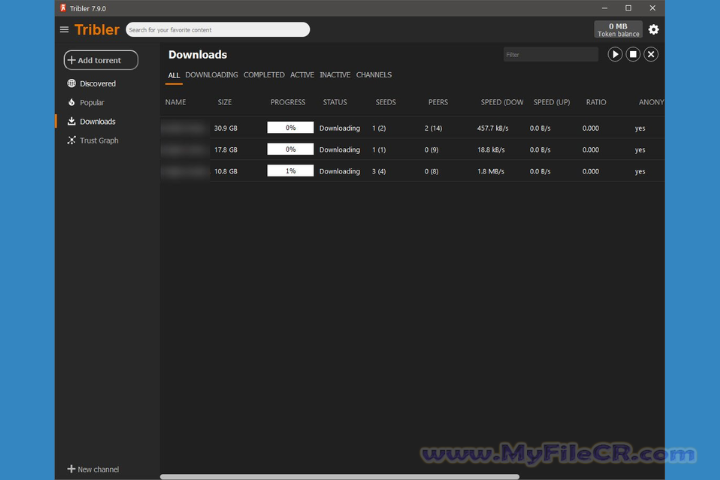Sort by the STATUS column header
Viewport: 720px width, 480px height.
point(335,102)
